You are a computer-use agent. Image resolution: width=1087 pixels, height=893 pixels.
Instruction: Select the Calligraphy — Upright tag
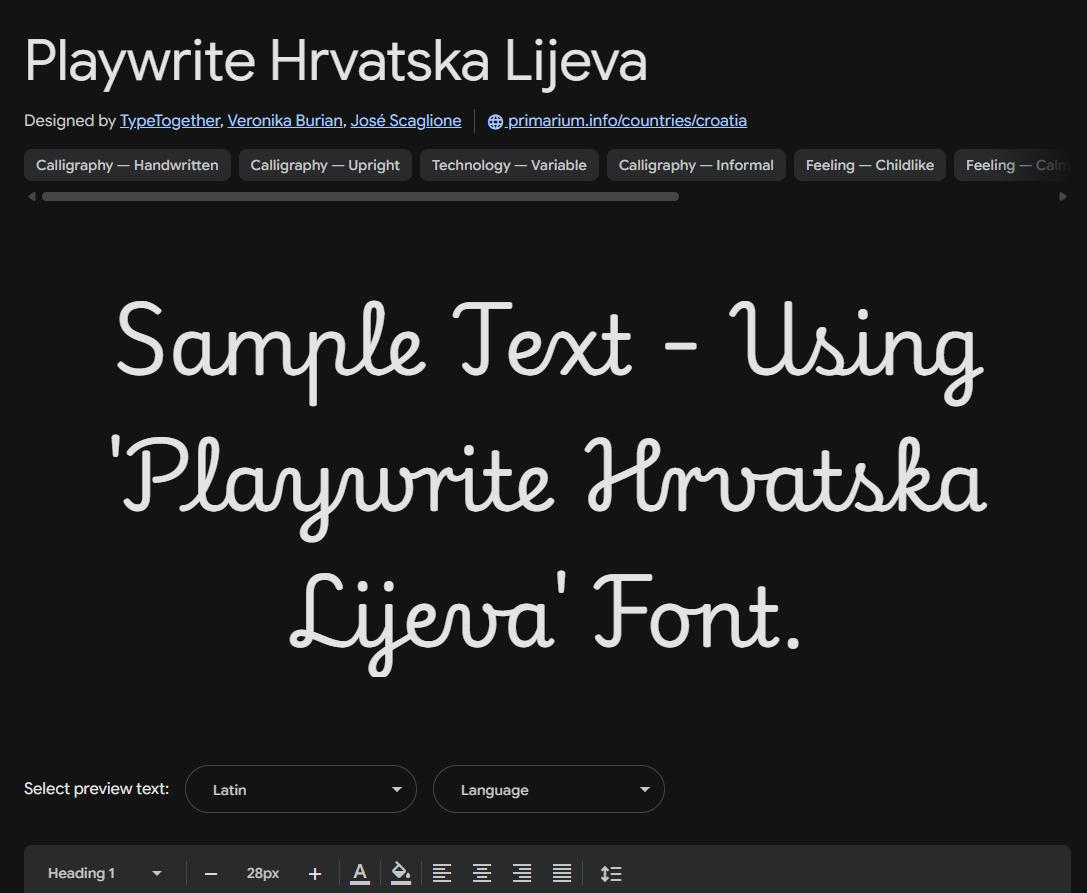(x=325, y=165)
